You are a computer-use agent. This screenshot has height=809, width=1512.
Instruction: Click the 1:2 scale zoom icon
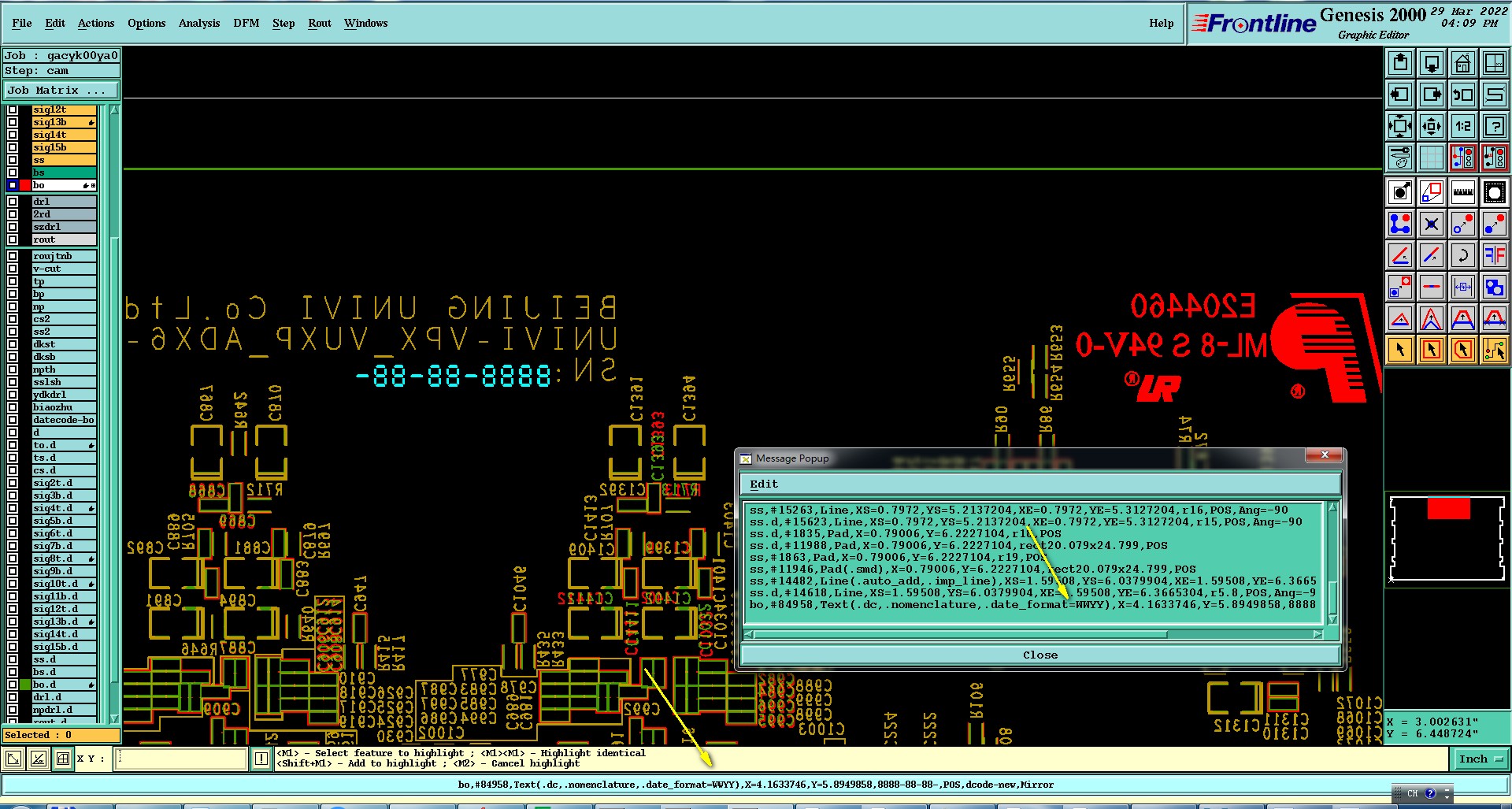coord(1462,126)
